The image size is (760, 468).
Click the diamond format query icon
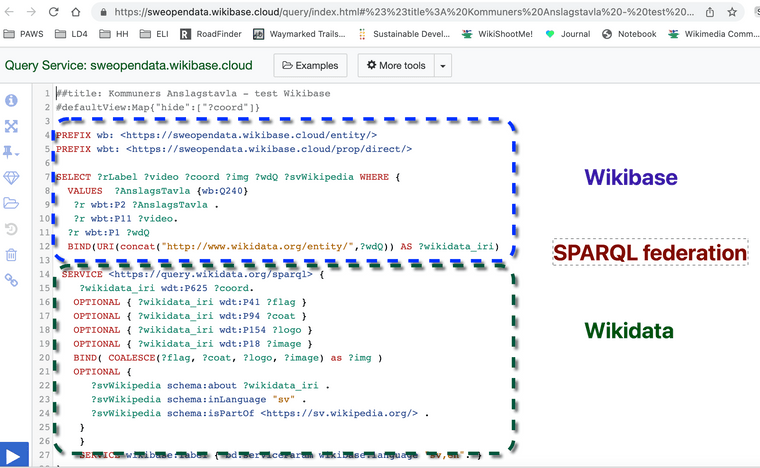[x=12, y=177]
